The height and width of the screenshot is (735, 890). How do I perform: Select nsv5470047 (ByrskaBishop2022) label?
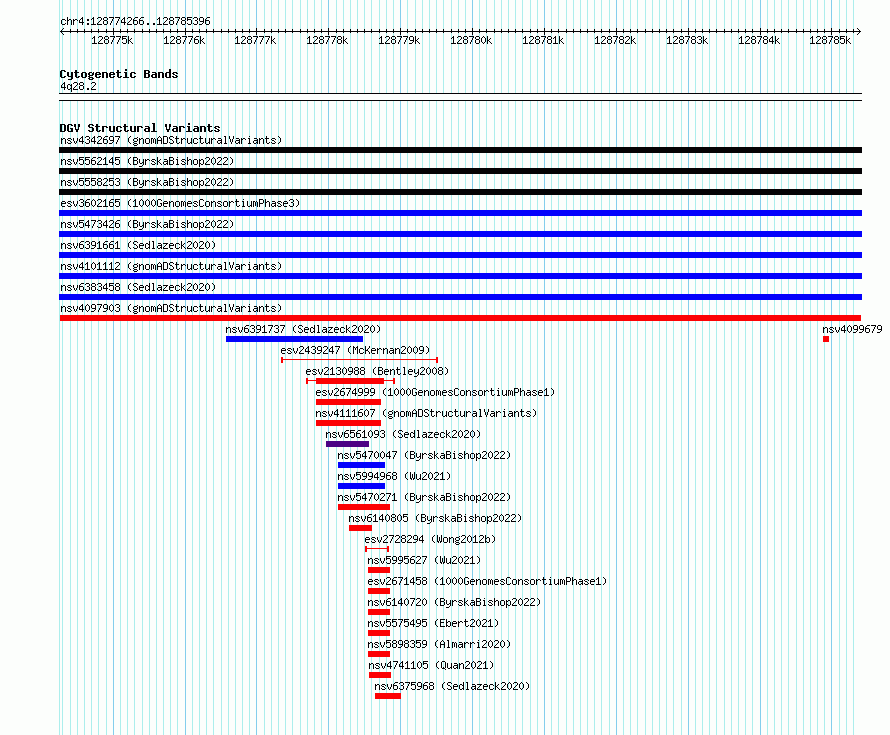(x=424, y=455)
